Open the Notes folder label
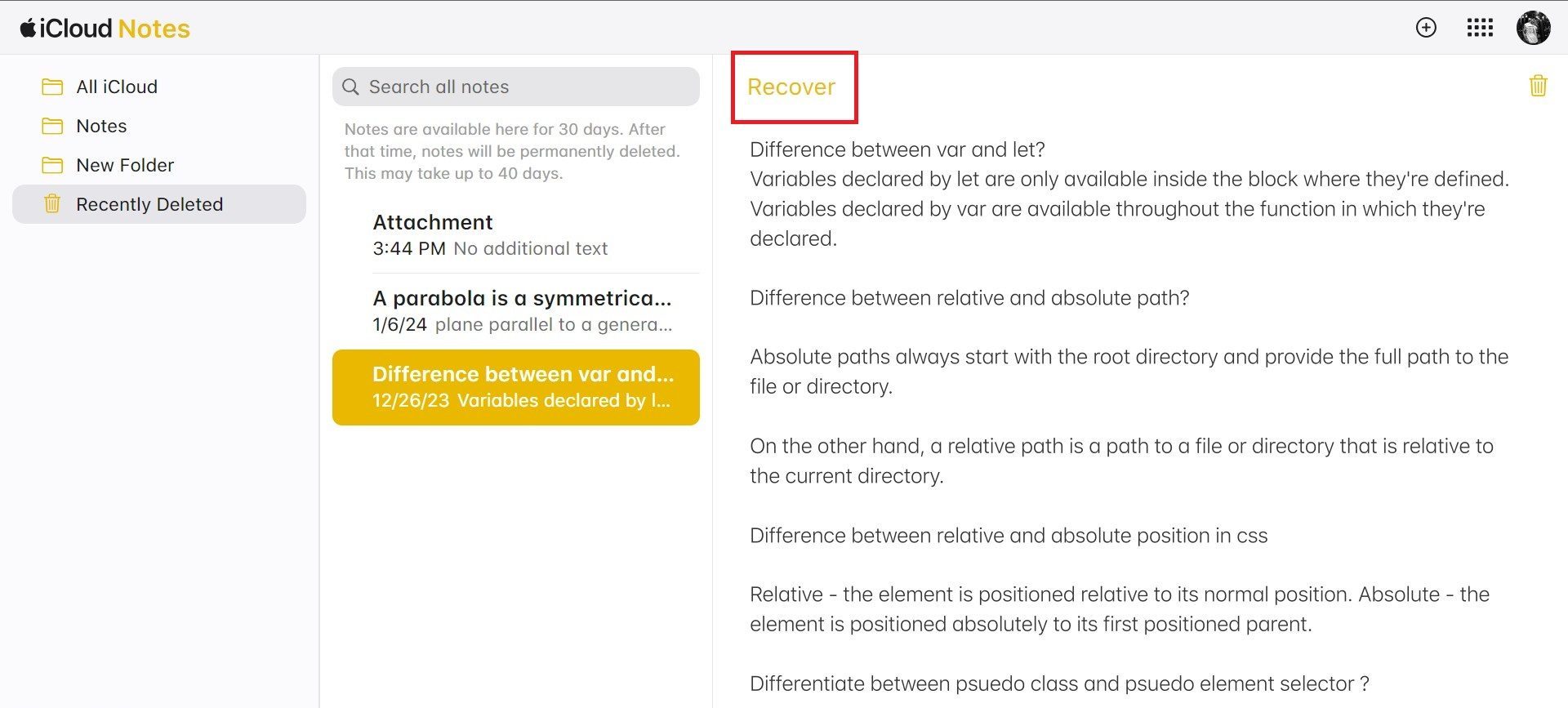1568x708 pixels. (x=101, y=126)
